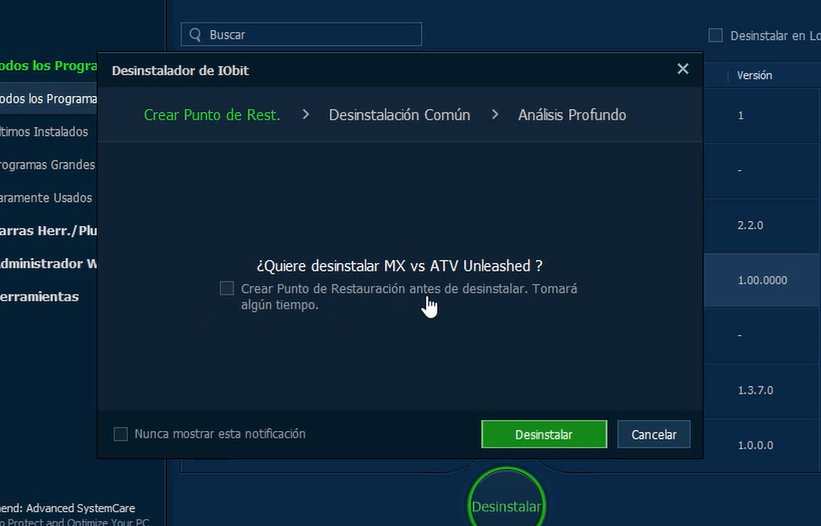Click the chevron before Análisis Profundo
The height and width of the screenshot is (526, 821).
tap(495, 114)
